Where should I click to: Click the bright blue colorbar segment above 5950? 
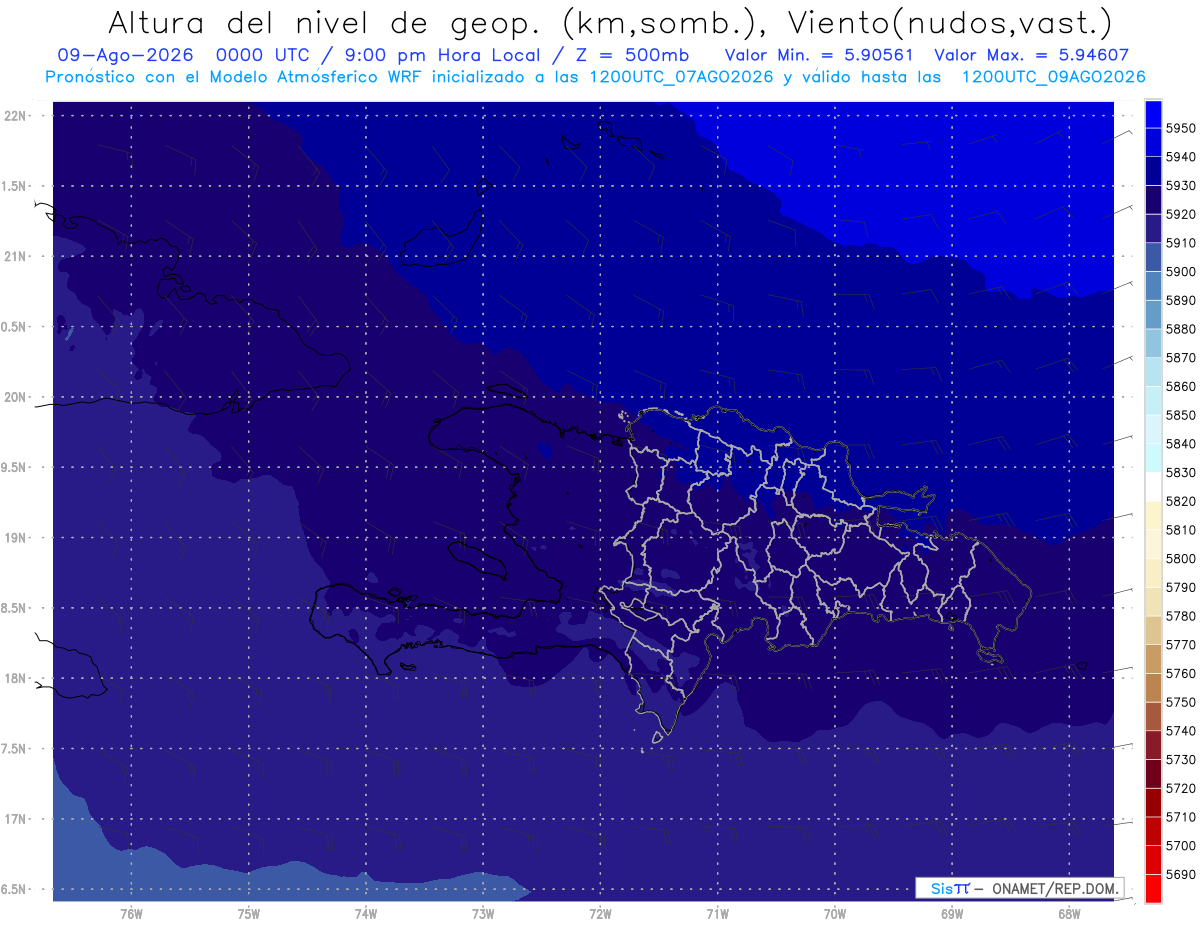pyautogui.click(x=1153, y=114)
